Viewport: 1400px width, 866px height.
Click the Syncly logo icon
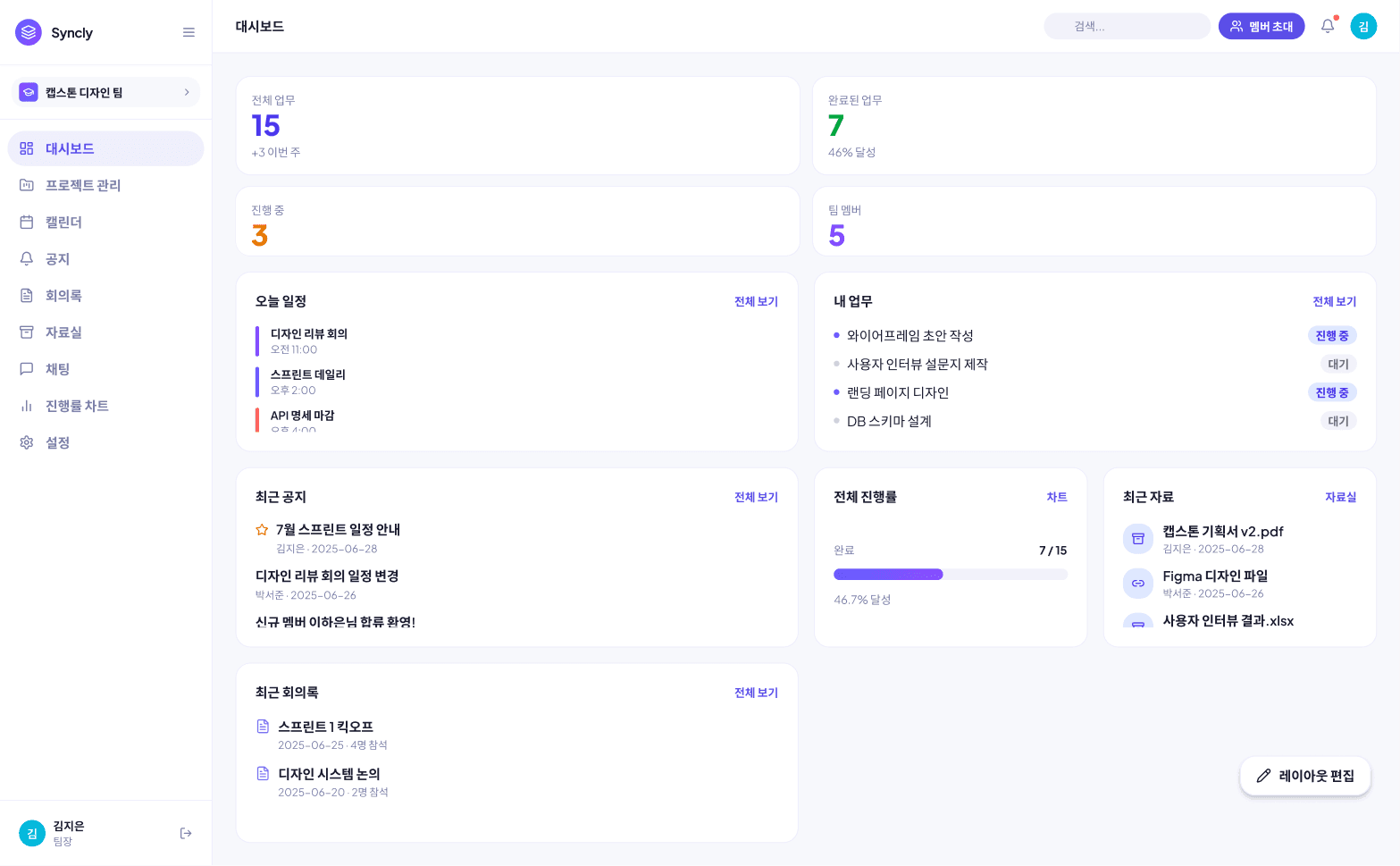point(29,32)
